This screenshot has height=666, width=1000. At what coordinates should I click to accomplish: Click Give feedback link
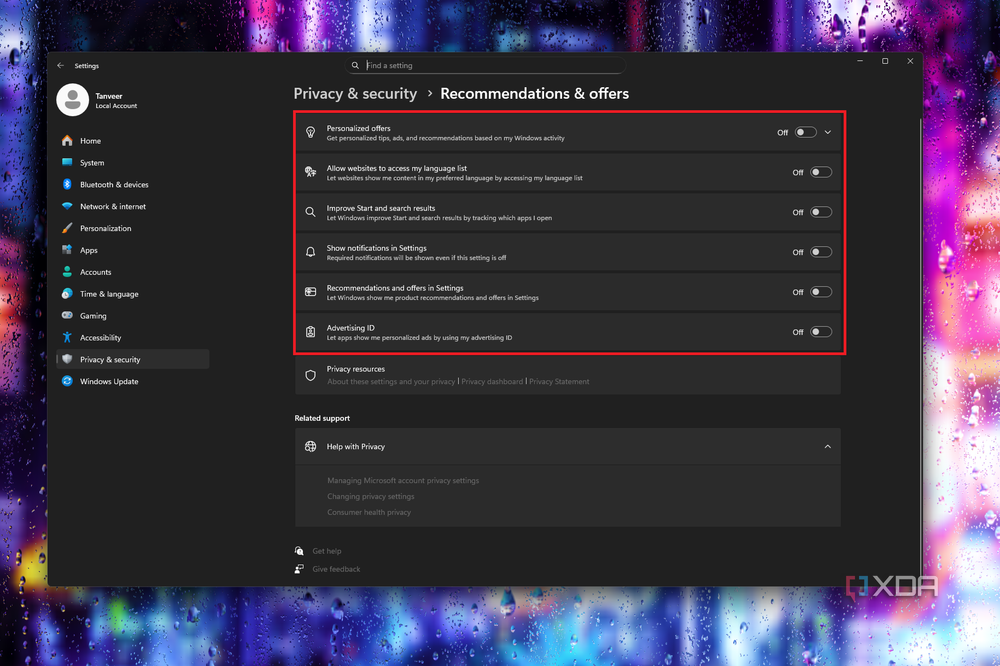click(336, 569)
